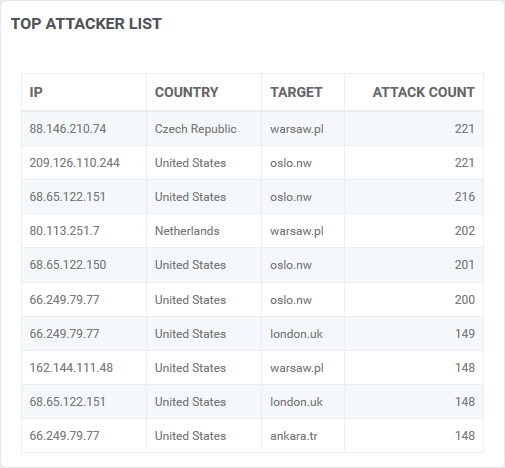
Task: Click the TOP ATTACKER LIST title
Action: [x=86, y=24]
